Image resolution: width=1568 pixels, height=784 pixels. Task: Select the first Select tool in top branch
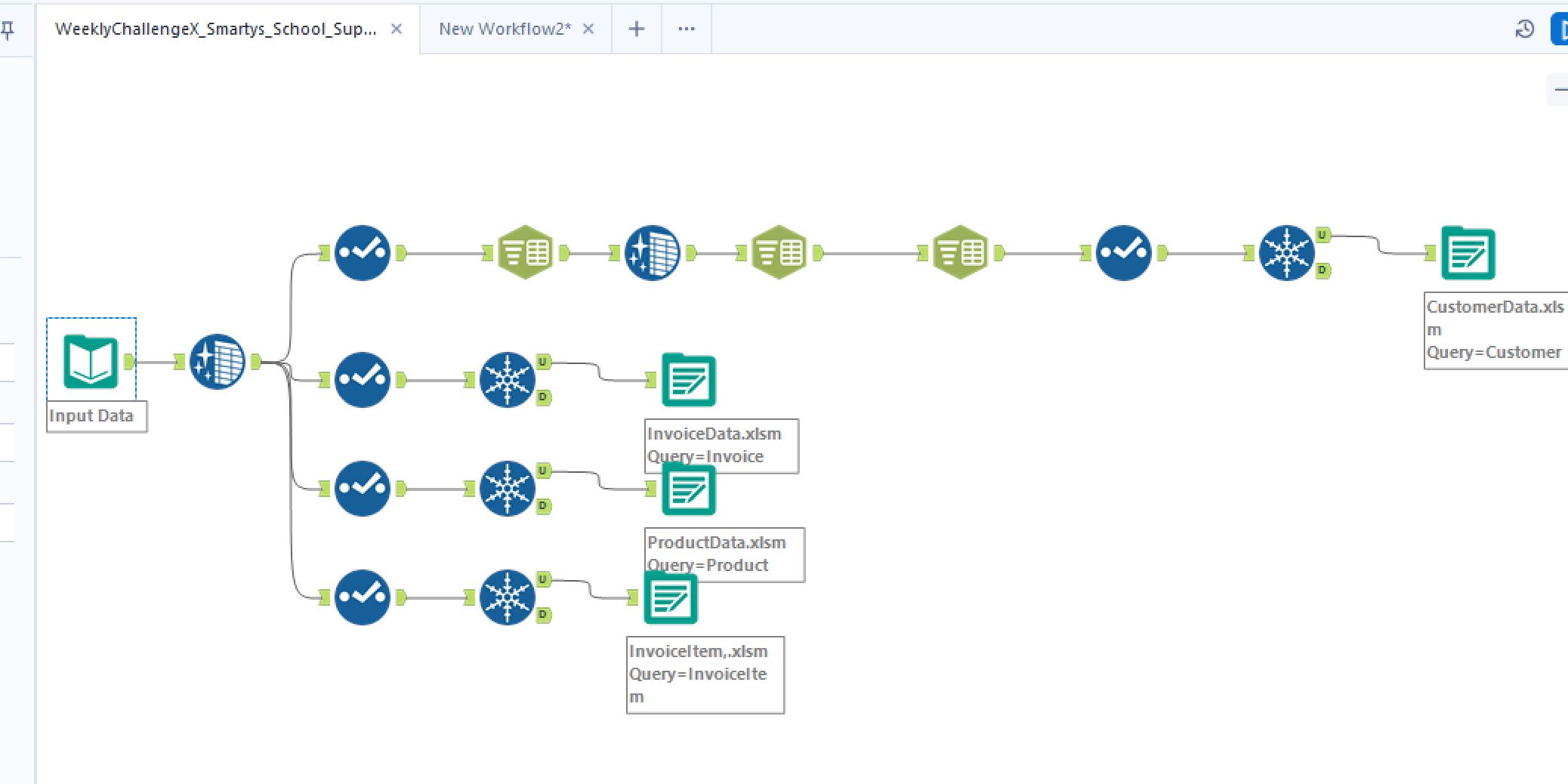(x=363, y=253)
